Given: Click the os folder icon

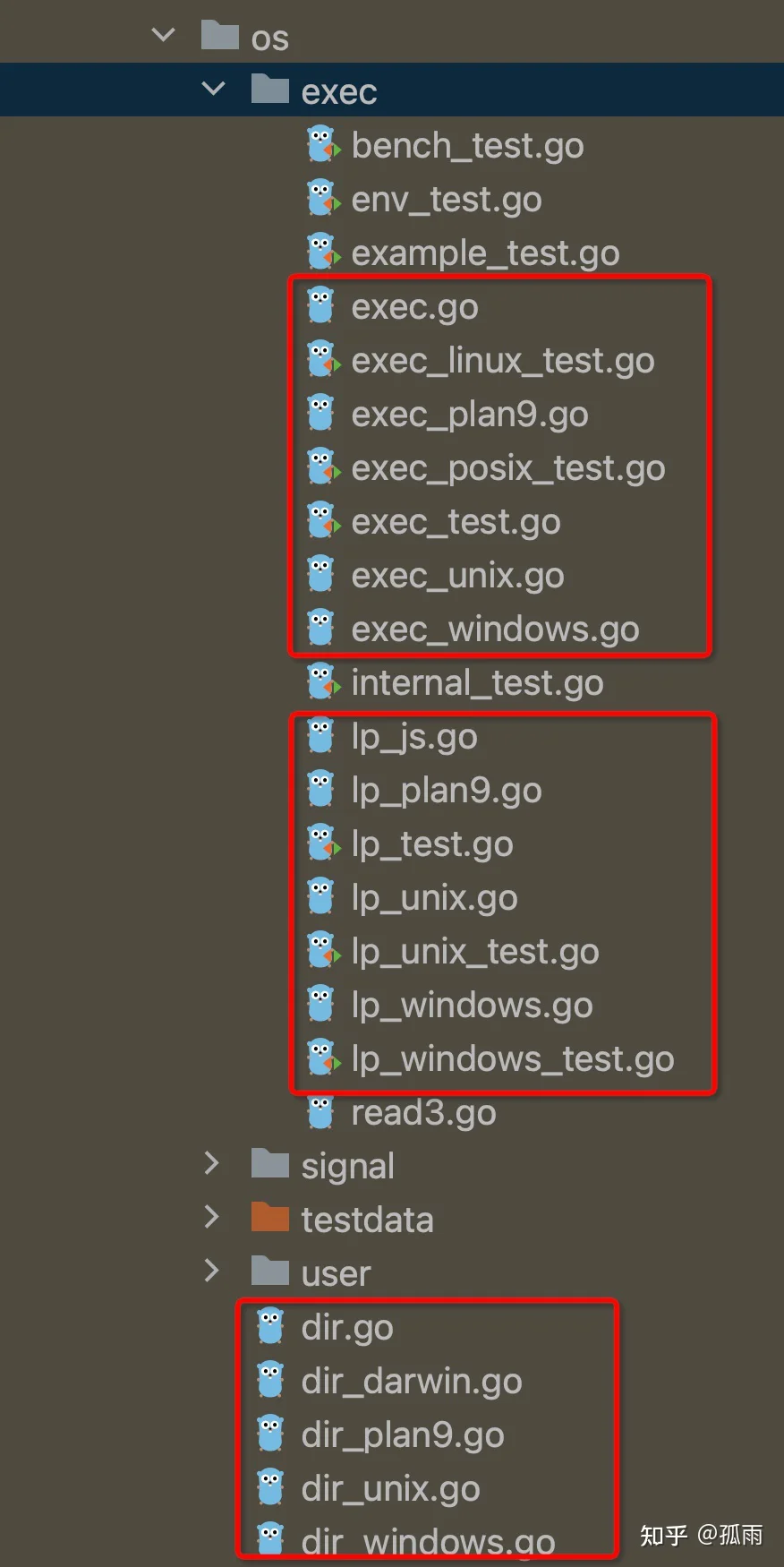Looking at the screenshot, I should (220, 36).
